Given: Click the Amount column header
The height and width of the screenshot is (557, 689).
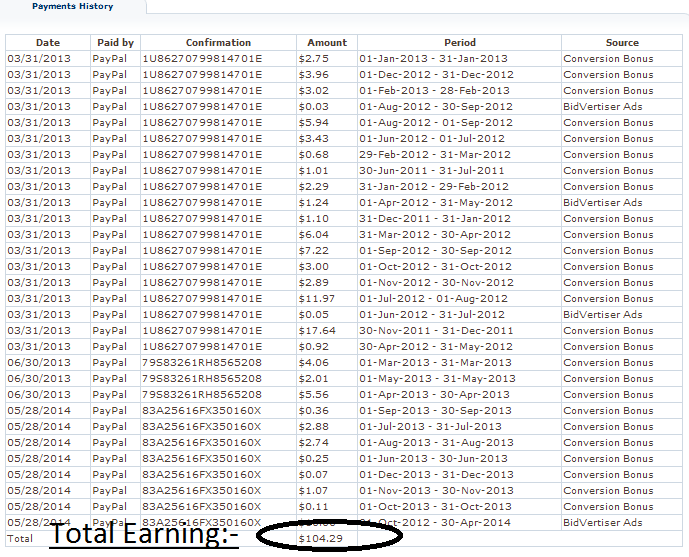Looking at the screenshot, I should [327, 43].
